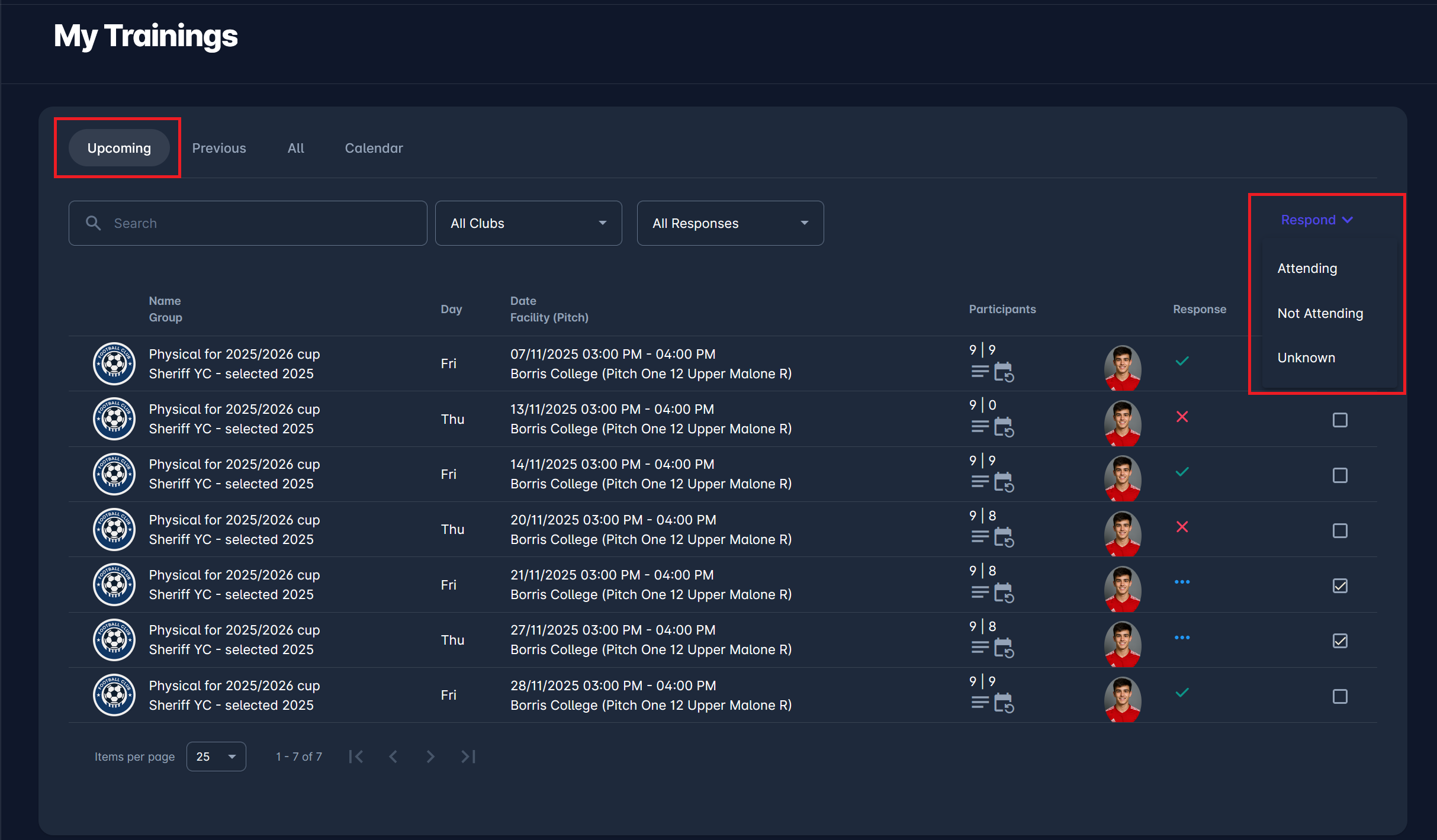The image size is (1437, 840).
Task: Click the green check response icon for 28/11/2025
Action: point(1182,693)
